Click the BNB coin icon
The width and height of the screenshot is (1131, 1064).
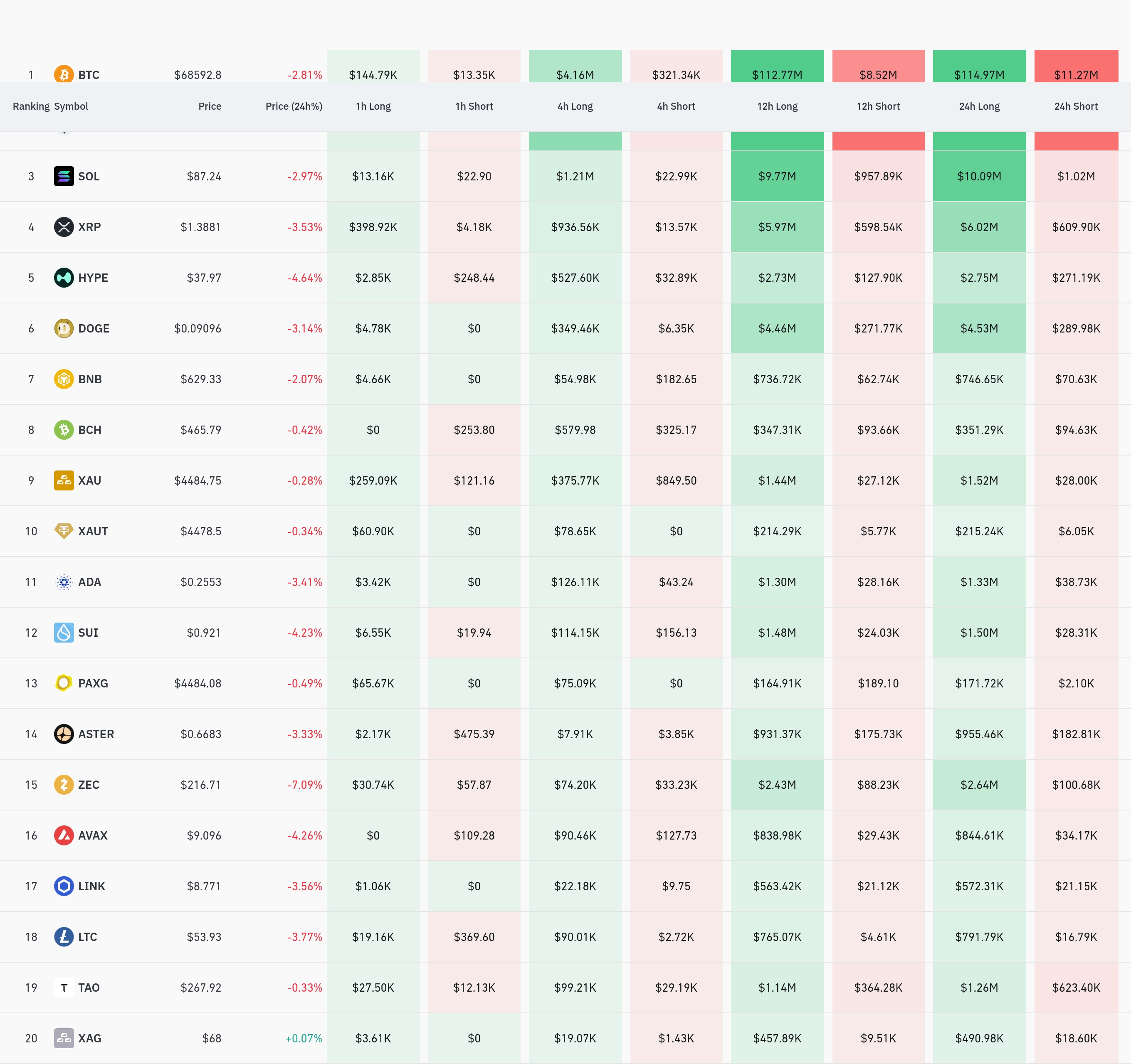(64, 379)
